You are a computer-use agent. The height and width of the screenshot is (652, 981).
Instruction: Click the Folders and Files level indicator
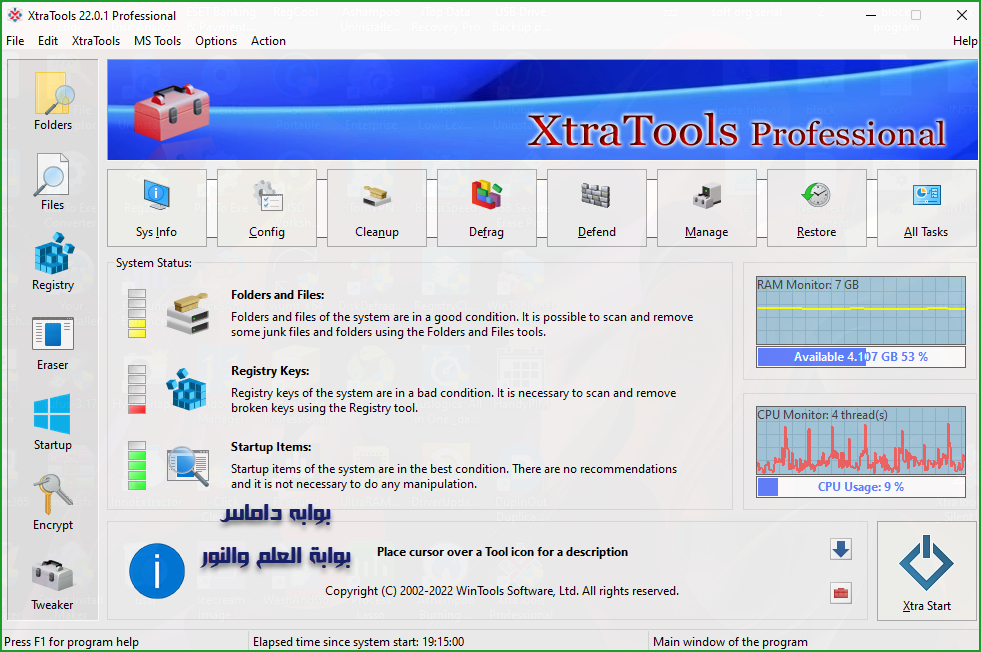click(x=137, y=313)
